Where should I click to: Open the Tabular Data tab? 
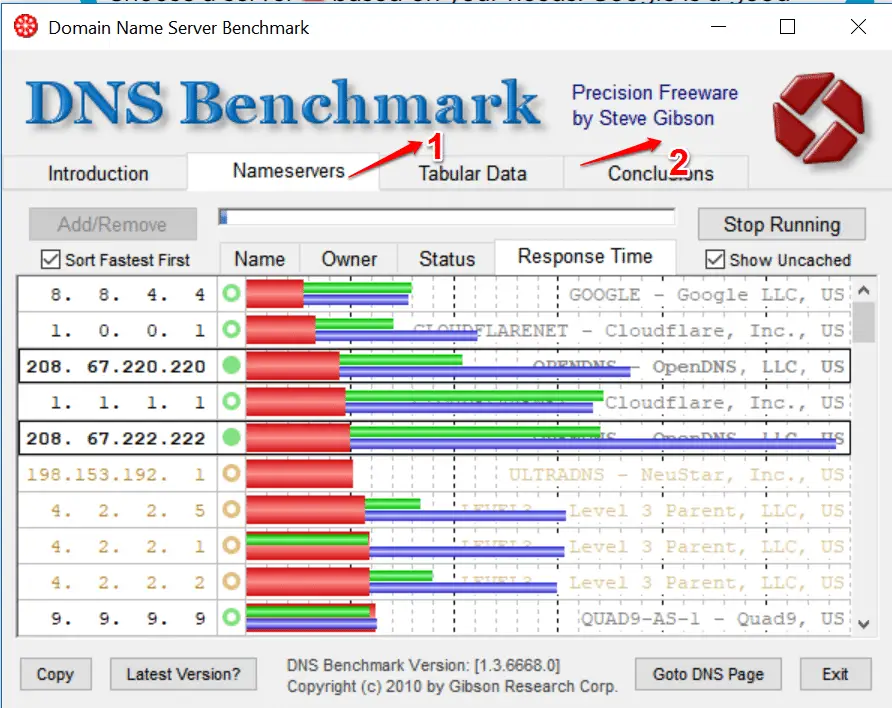472,173
